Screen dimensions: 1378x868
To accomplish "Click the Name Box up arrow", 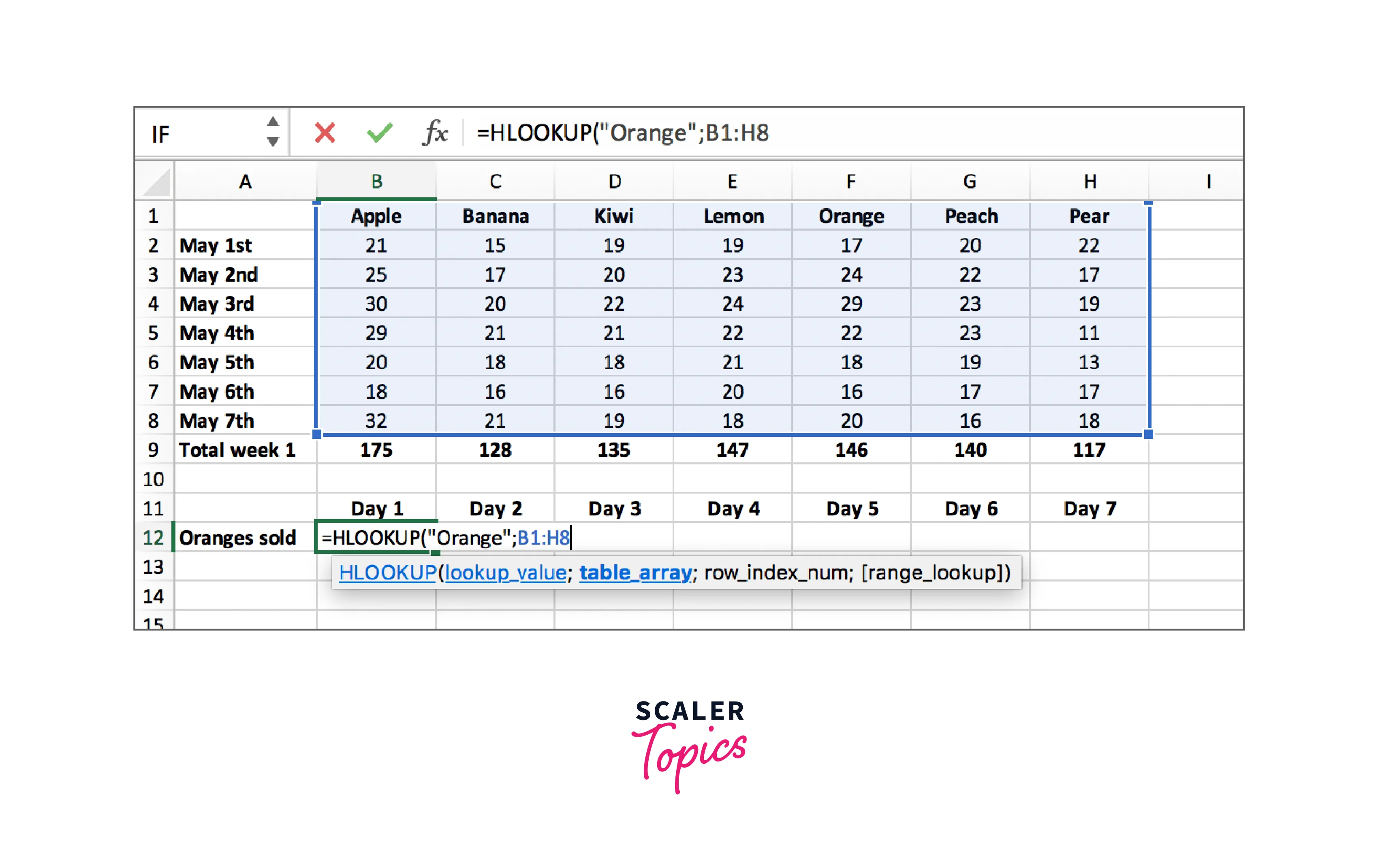I will coord(273,121).
